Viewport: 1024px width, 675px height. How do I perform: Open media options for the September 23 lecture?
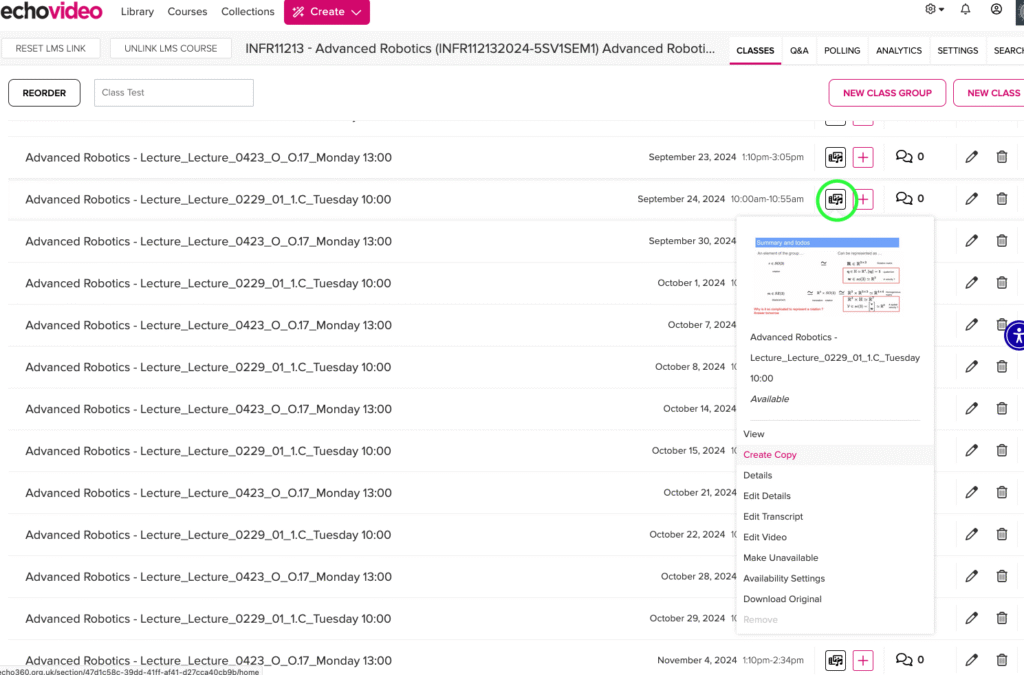click(x=835, y=156)
